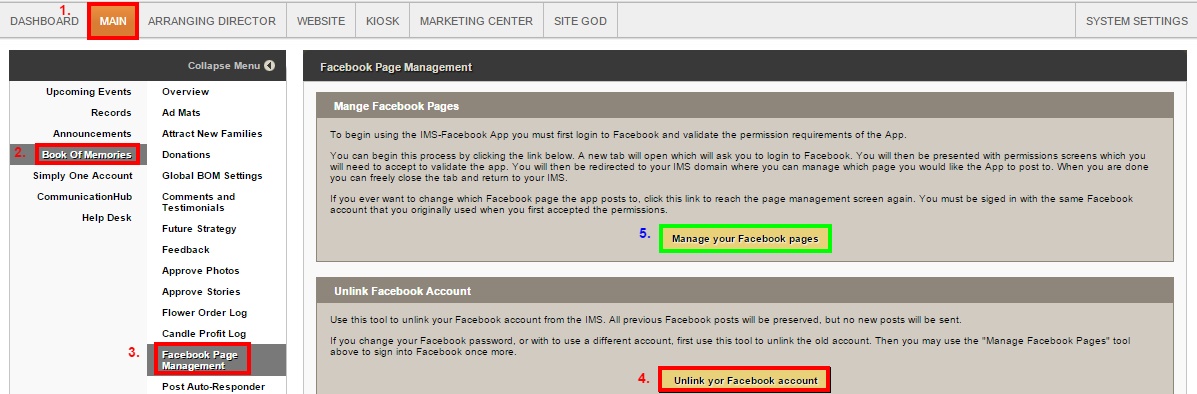Viewport: 1197px width, 394px height.
Task: Go to Approve Photos
Action: tap(201, 271)
